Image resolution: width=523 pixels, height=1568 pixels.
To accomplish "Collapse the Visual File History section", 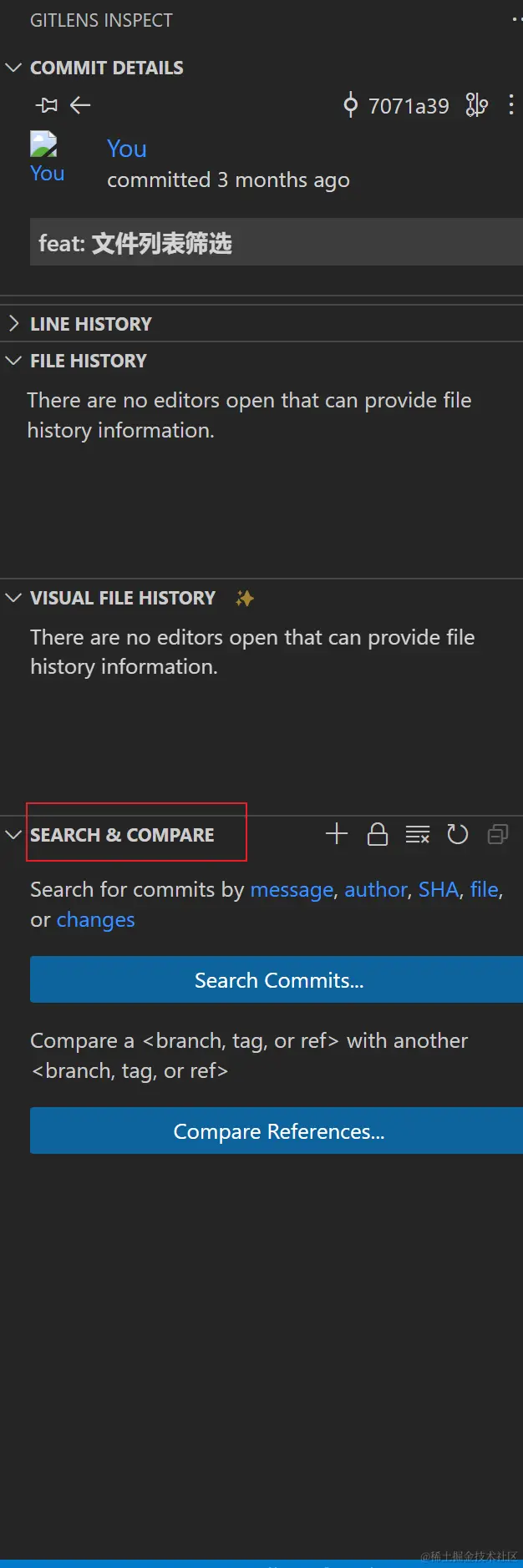I will (x=13, y=598).
